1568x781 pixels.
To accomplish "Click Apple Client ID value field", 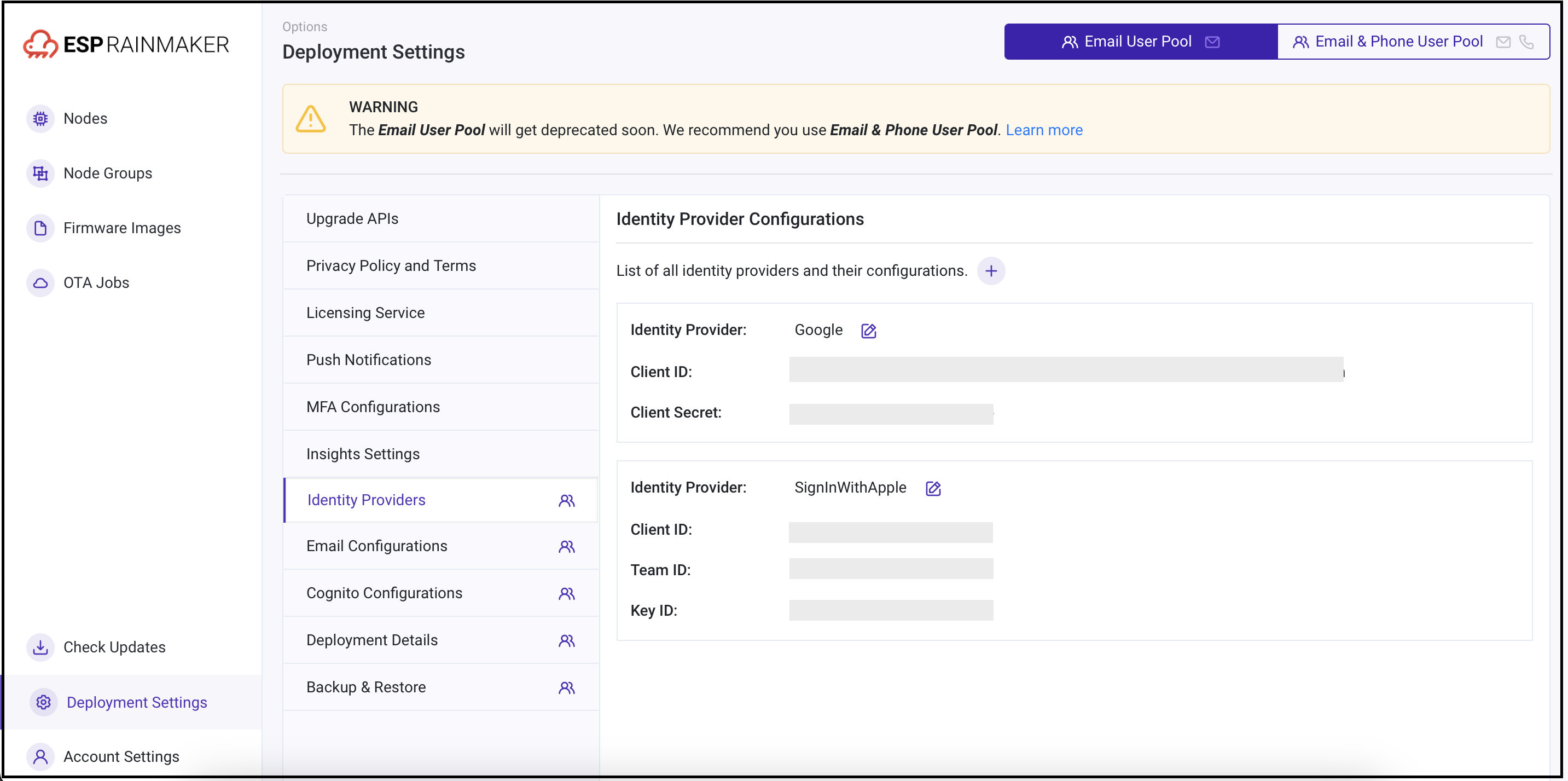I will point(891,532).
